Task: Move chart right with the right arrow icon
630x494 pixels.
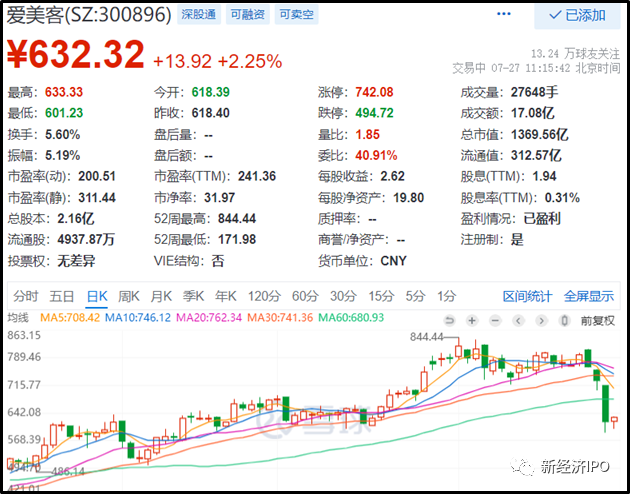Action: [541, 320]
